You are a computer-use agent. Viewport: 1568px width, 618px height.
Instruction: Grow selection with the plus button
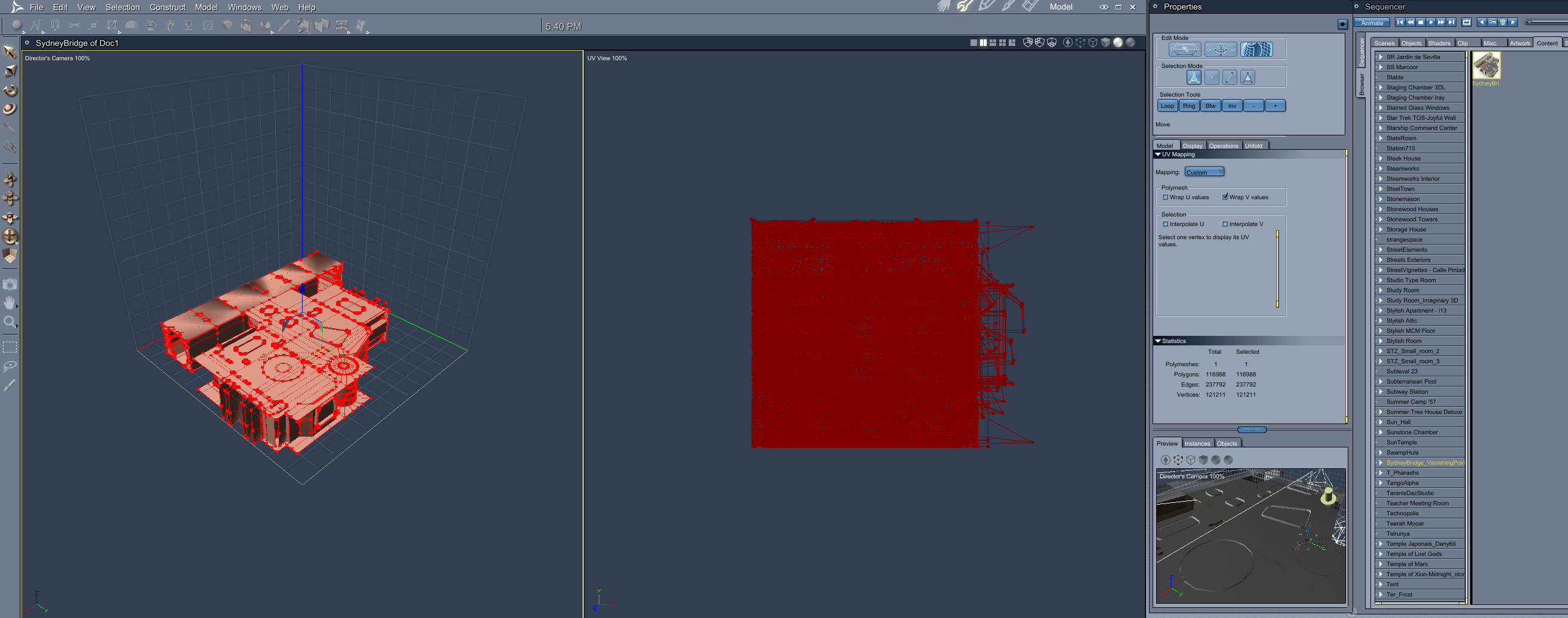point(1275,106)
